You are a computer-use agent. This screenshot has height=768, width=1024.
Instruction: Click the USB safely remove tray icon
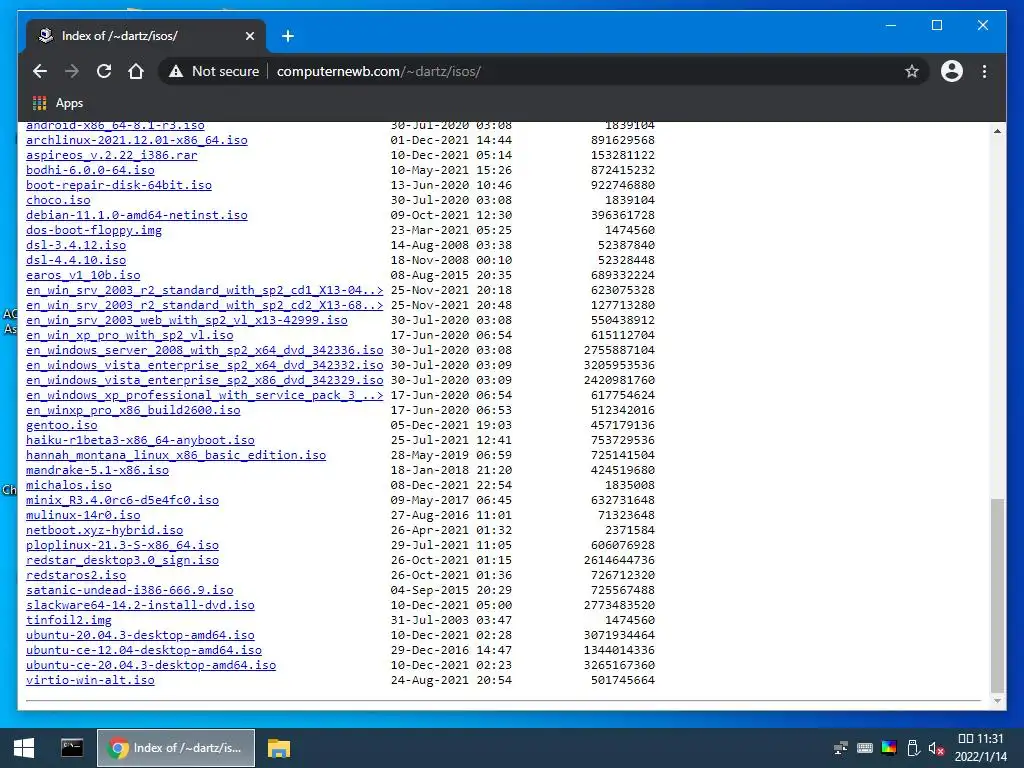pos(913,748)
